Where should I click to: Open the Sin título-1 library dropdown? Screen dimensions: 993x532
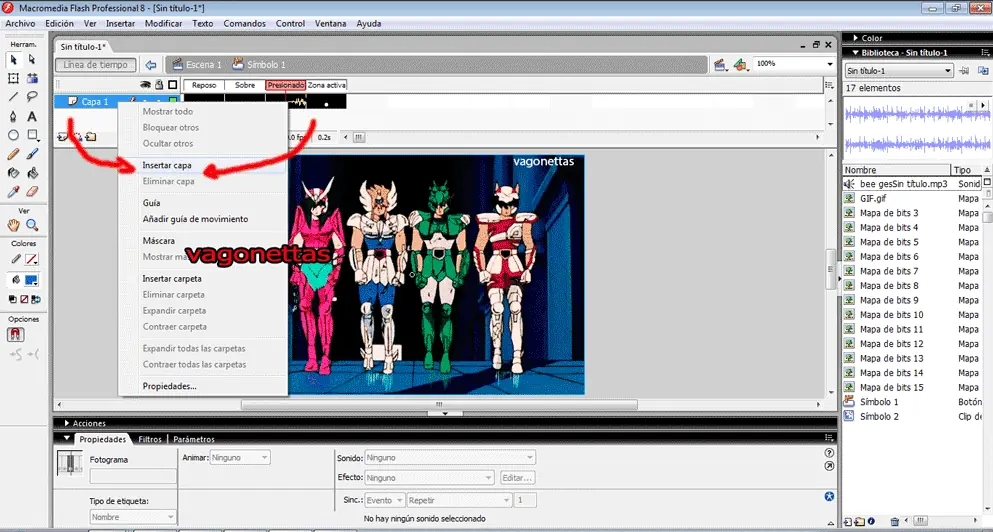[899, 71]
